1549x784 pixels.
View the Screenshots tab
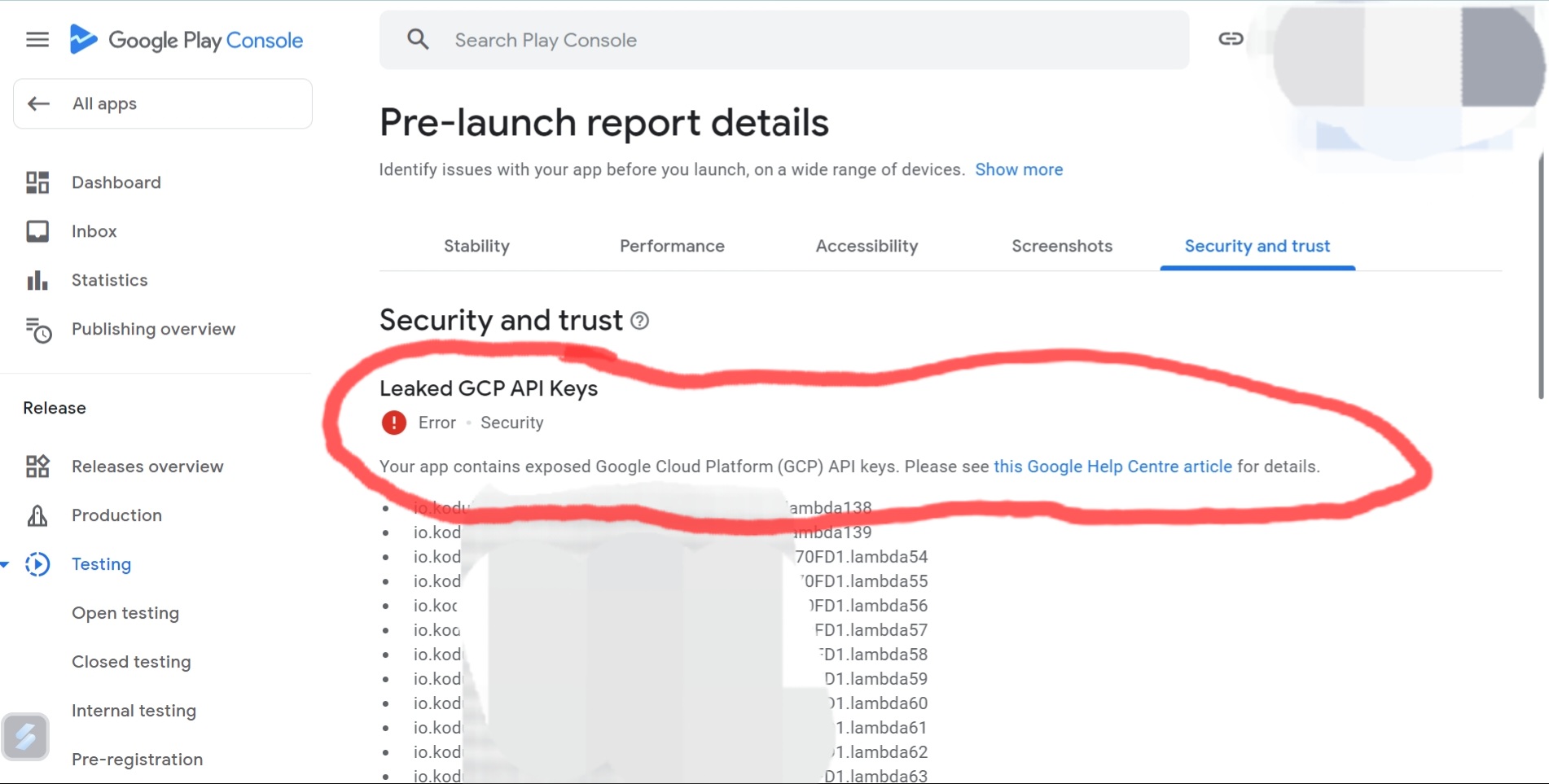click(x=1061, y=246)
